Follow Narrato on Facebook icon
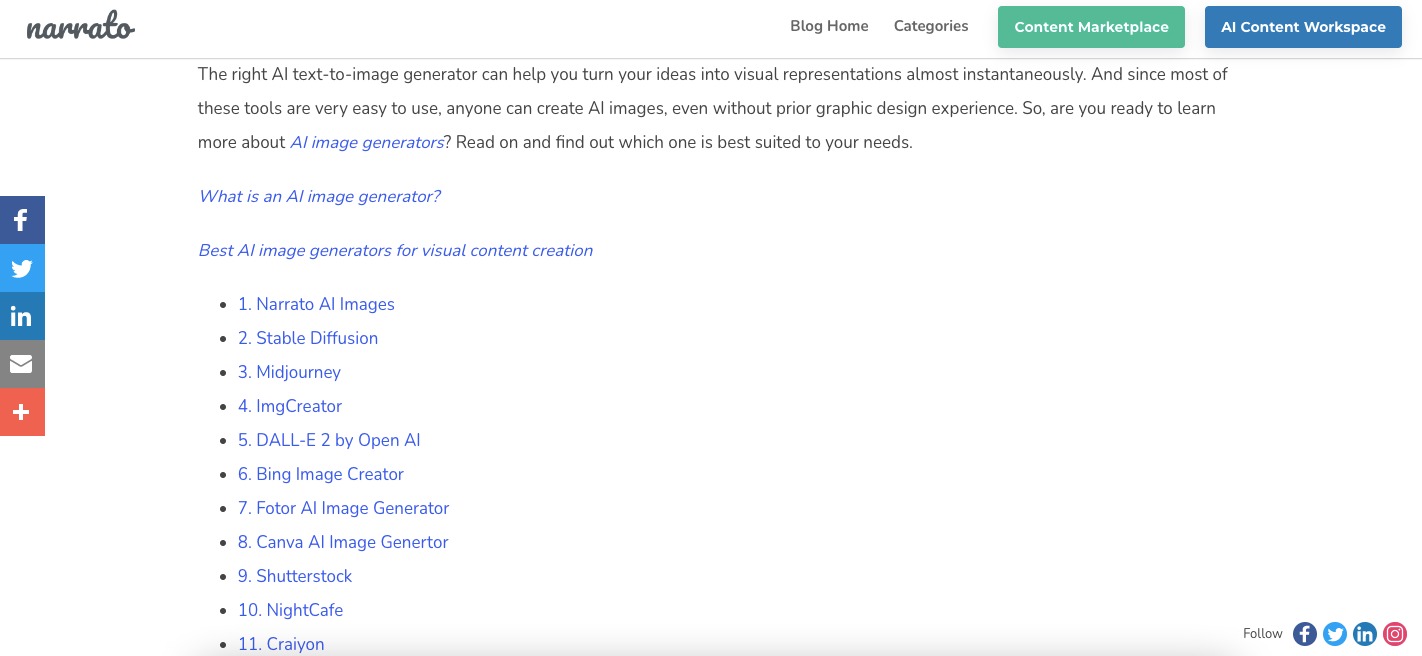The width and height of the screenshot is (1422, 656). (x=1304, y=634)
